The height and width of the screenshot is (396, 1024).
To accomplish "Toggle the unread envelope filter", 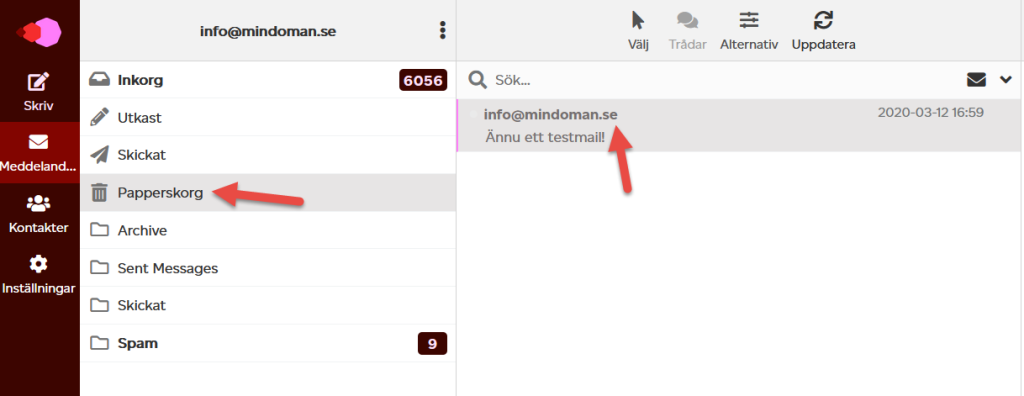I will 976,80.
